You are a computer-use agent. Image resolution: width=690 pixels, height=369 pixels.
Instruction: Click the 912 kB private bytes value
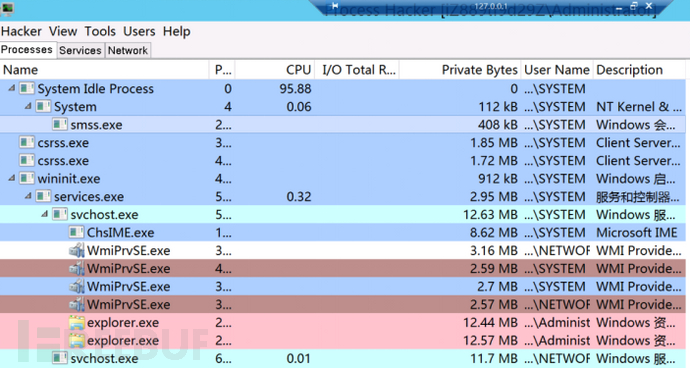click(x=498, y=178)
